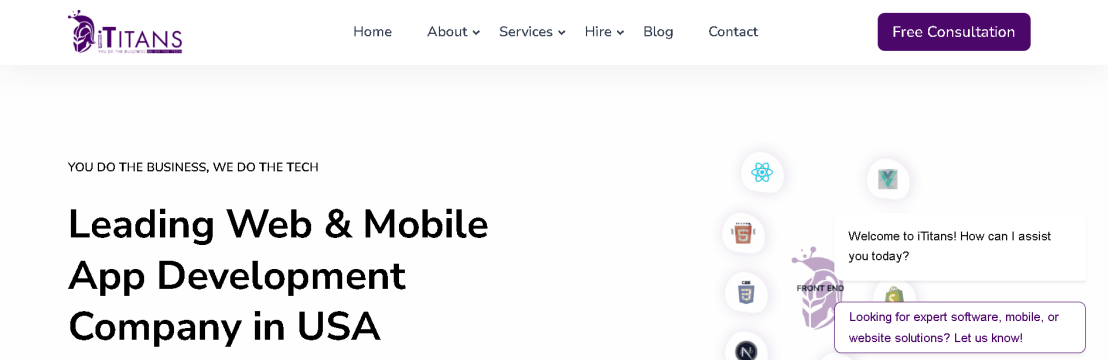
Task: Go to the Home menu item
Action: [x=372, y=32]
